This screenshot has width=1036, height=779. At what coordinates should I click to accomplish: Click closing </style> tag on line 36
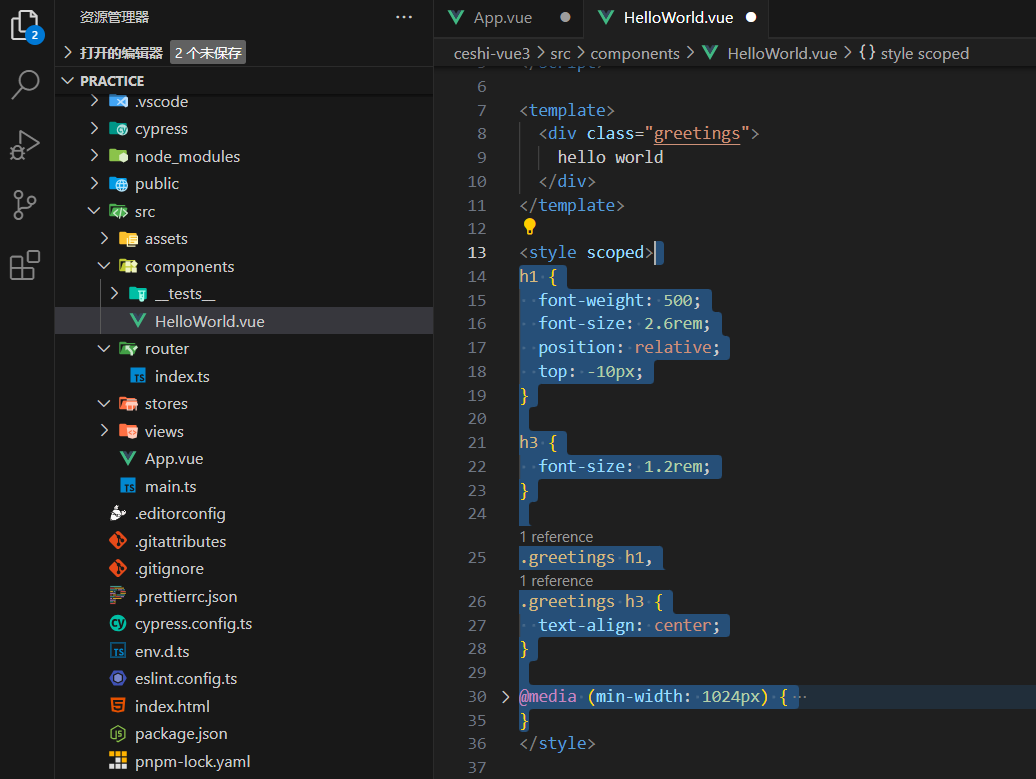pyautogui.click(x=557, y=743)
